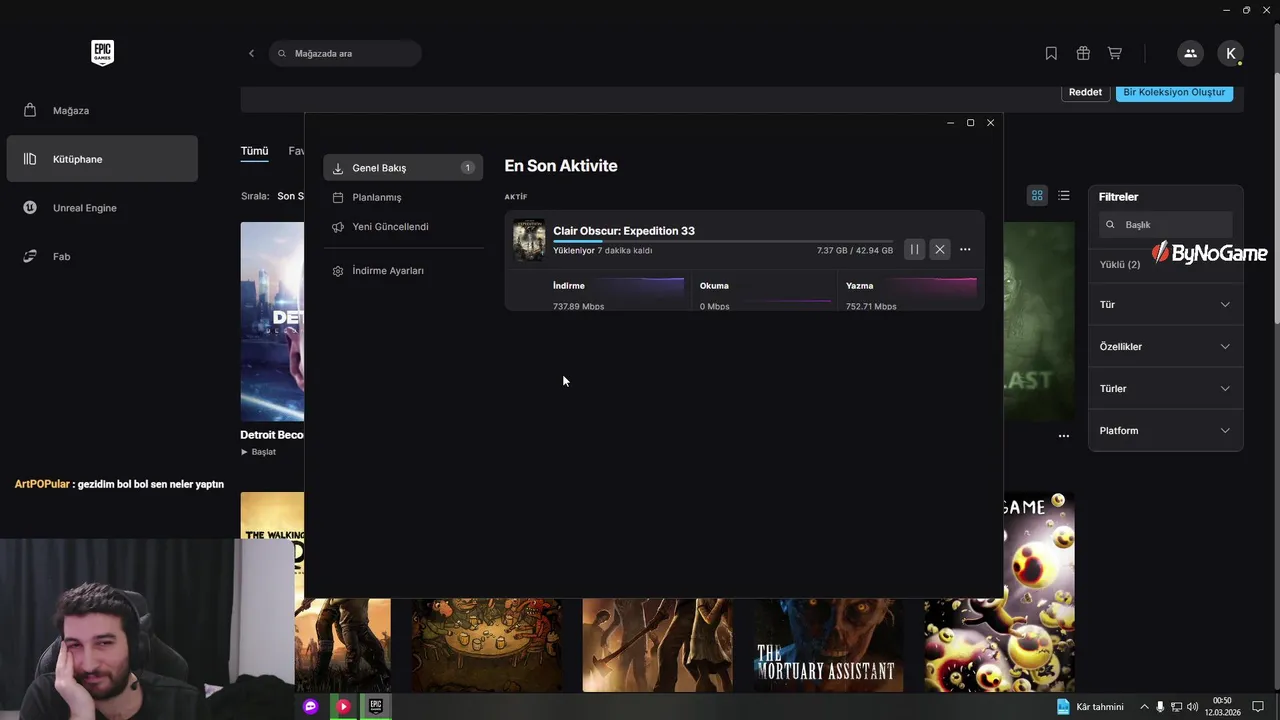Launch Detroit with Başlat
This screenshot has width=1280, height=720.
point(259,452)
